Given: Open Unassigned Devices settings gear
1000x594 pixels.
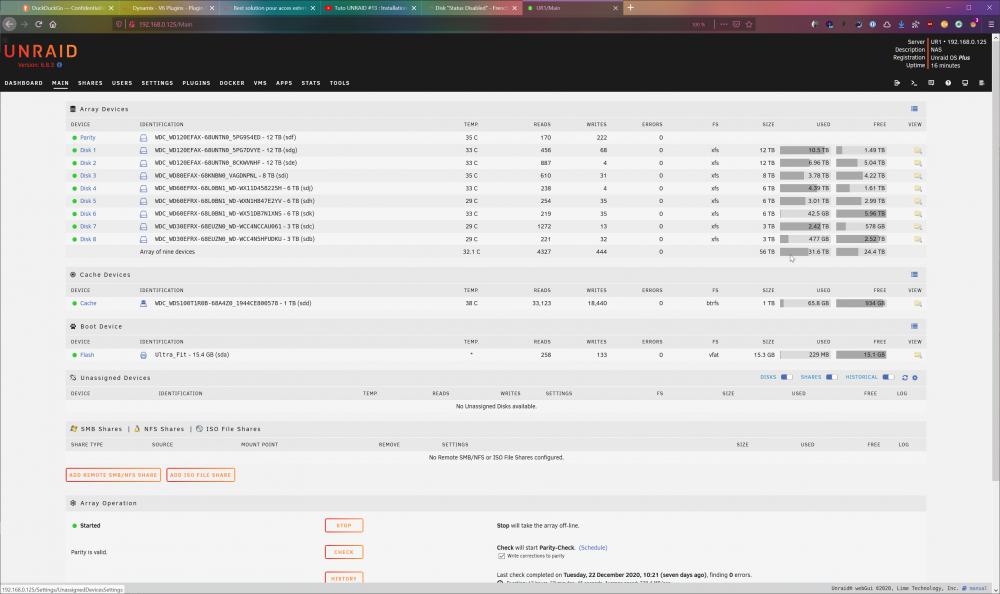Looking at the screenshot, I should (915, 378).
